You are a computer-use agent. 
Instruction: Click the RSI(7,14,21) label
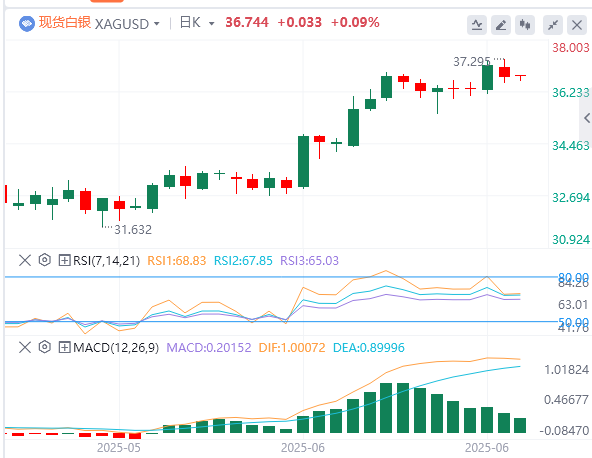pos(106,261)
